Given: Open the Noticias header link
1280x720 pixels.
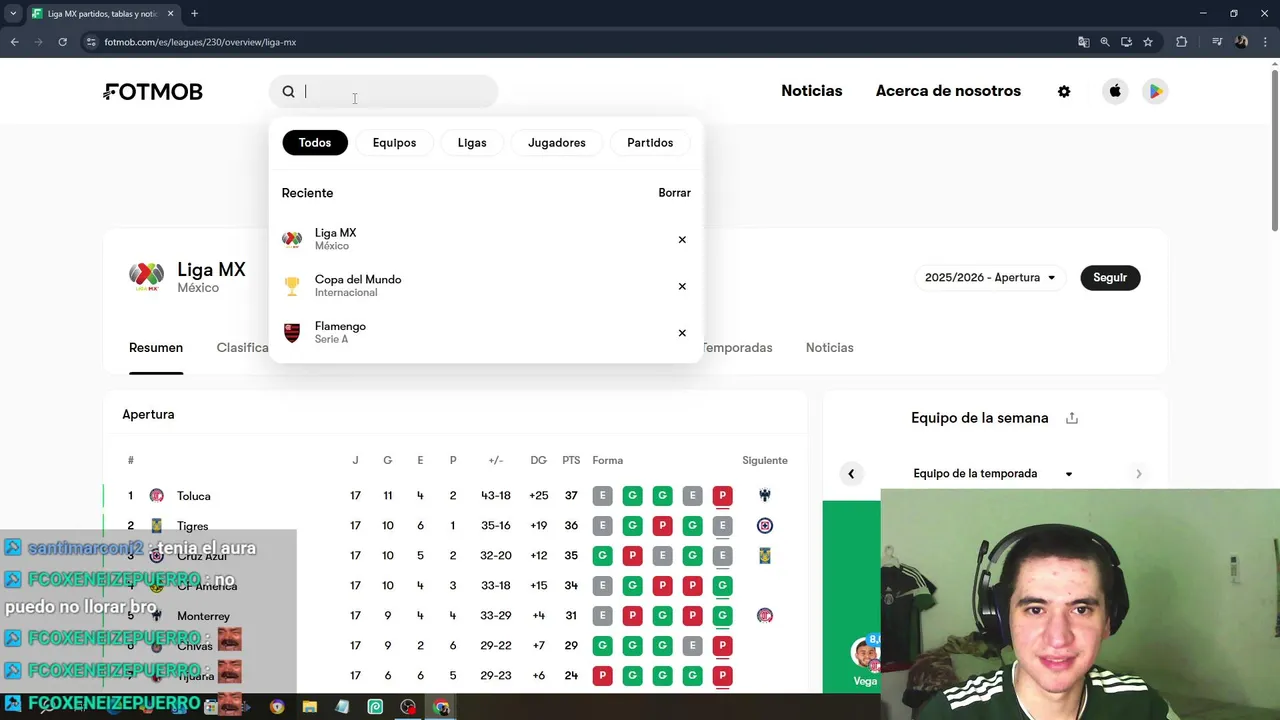Looking at the screenshot, I should [x=812, y=91].
